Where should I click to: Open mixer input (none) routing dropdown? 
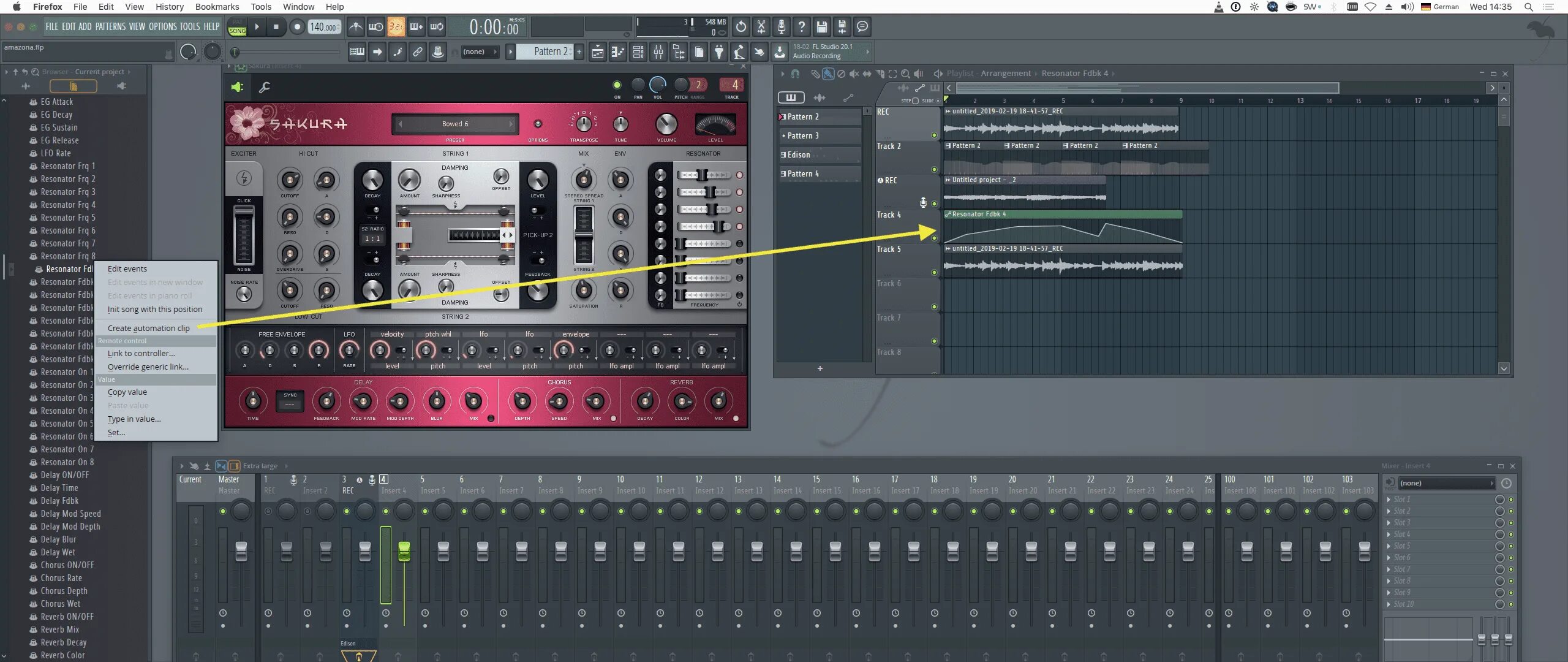click(1447, 483)
